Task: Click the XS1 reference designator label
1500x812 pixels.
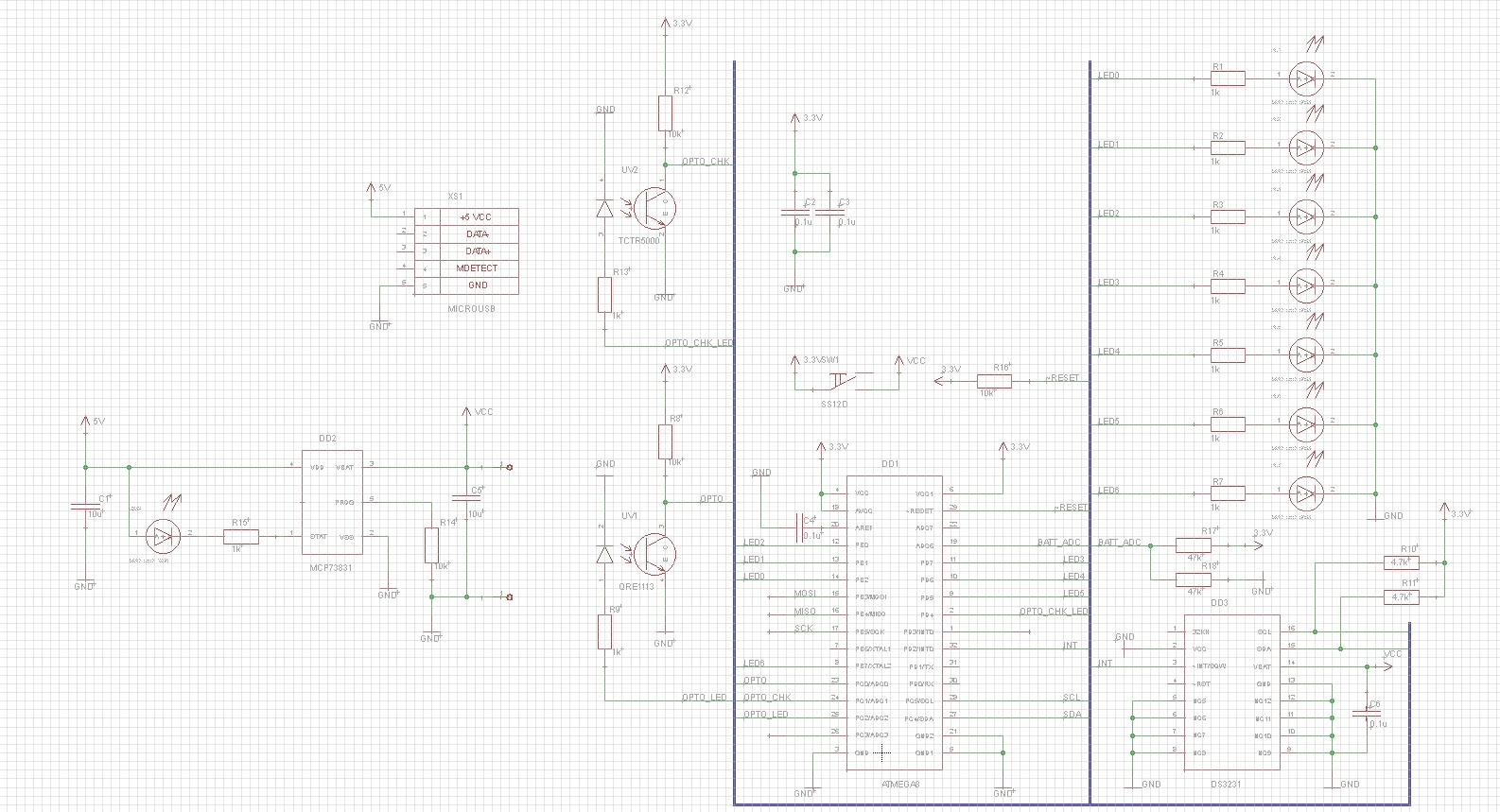Action: pyautogui.click(x=455, y=197)
